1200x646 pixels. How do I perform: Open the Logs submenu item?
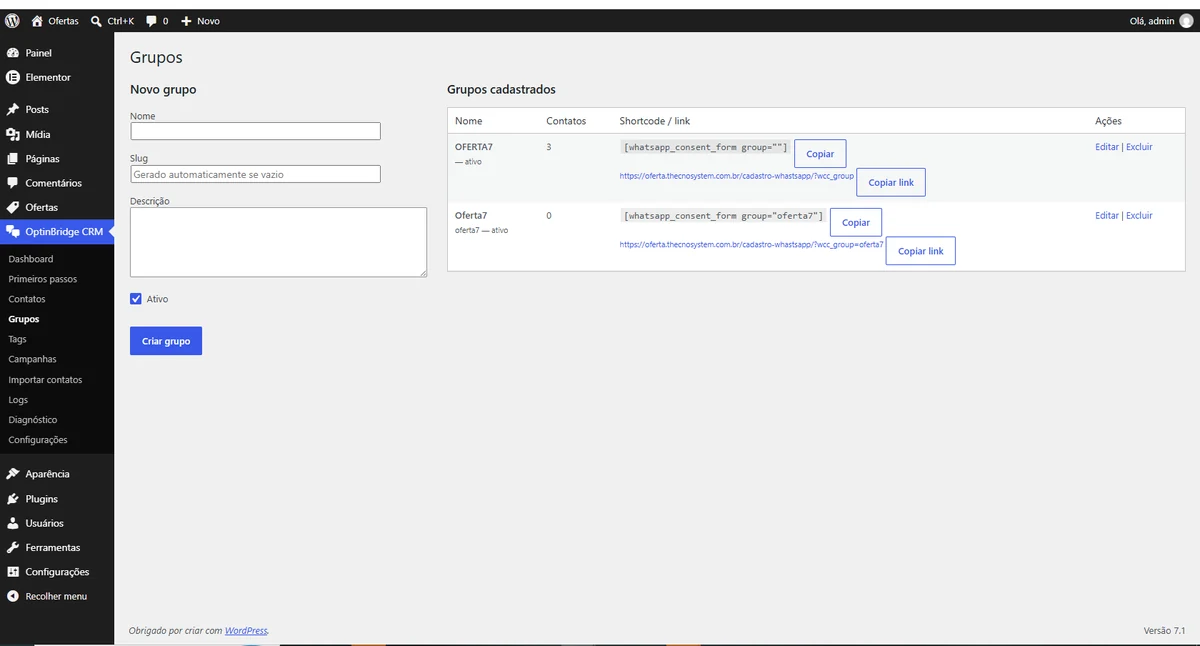coord(18,400)
